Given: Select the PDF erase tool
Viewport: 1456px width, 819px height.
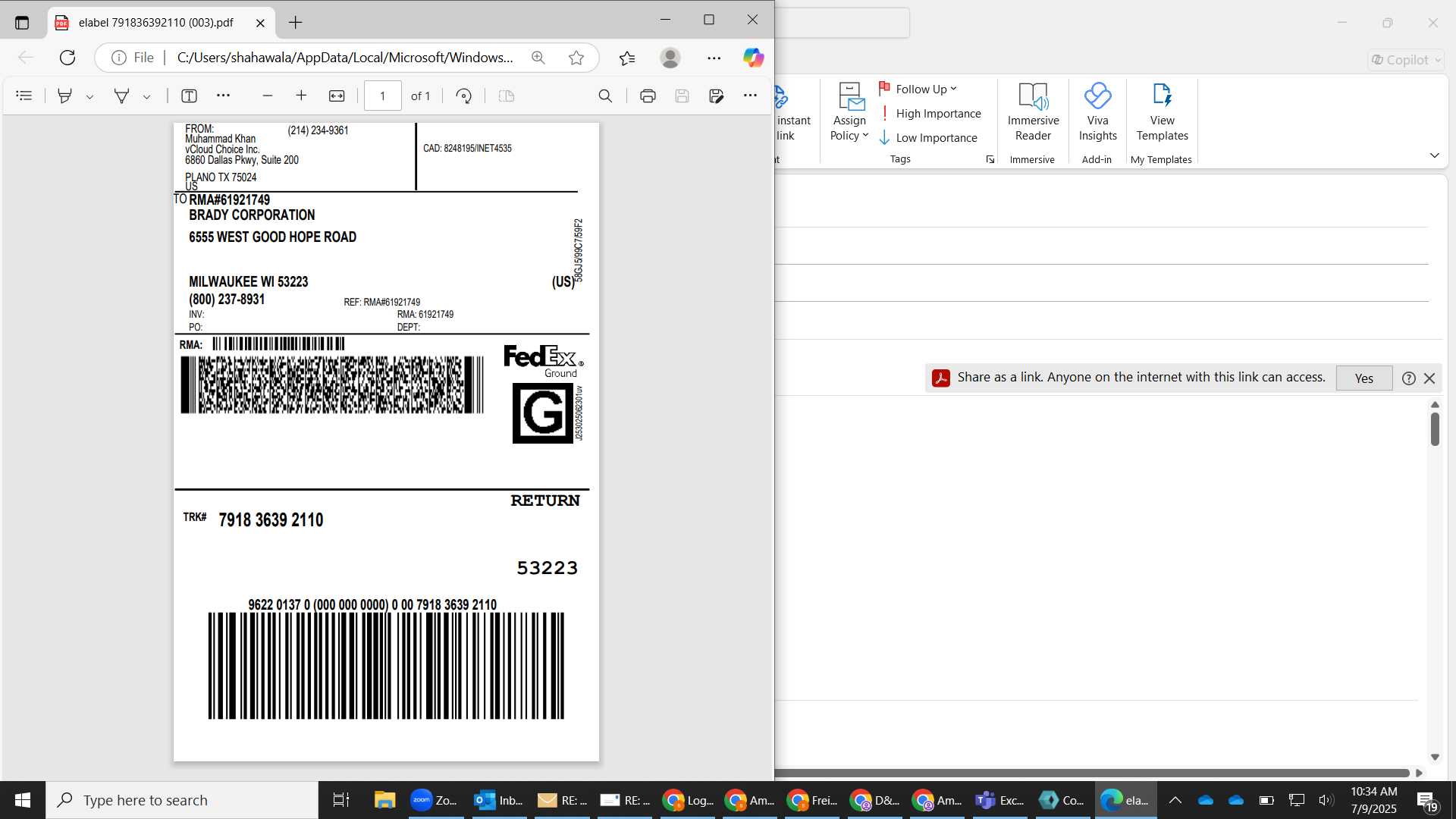Looking at the screenshot, I should [121, 96].
